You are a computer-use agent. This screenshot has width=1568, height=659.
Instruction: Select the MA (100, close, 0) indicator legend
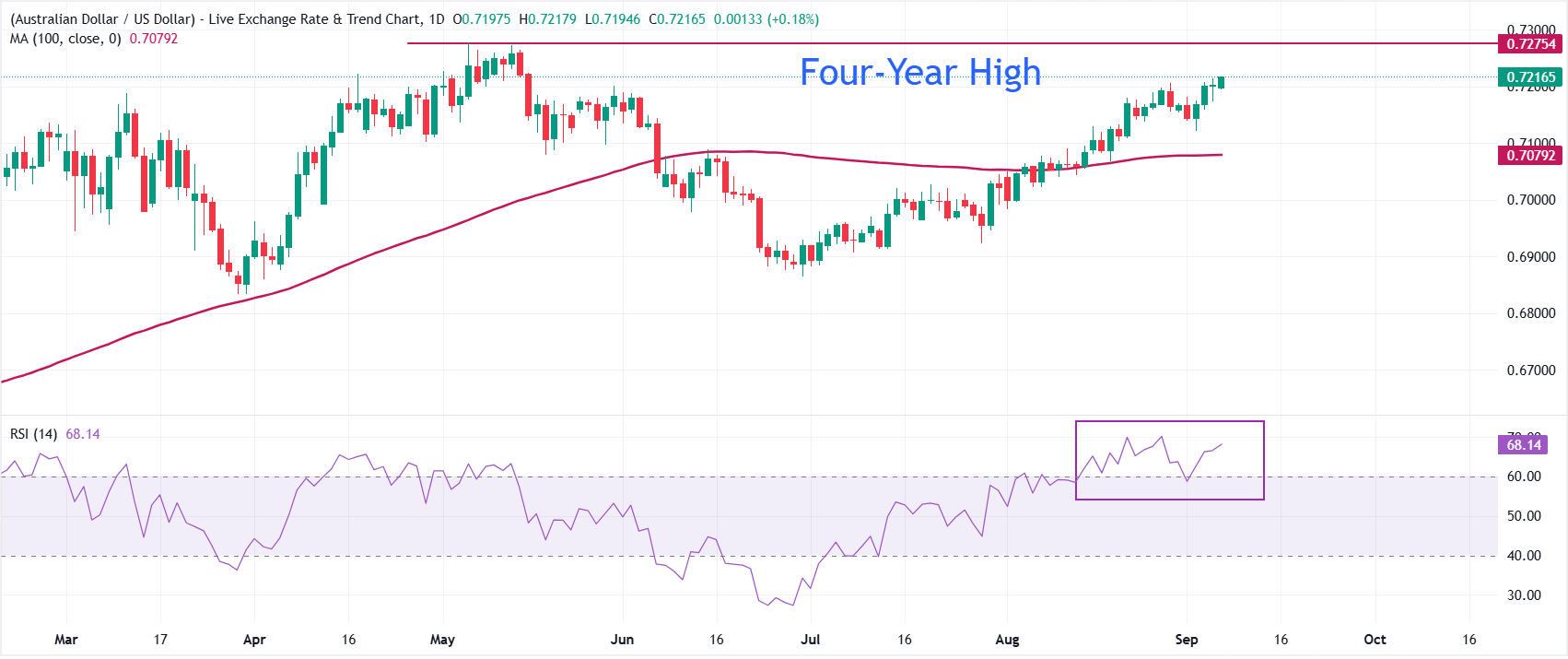coord(94,39)
